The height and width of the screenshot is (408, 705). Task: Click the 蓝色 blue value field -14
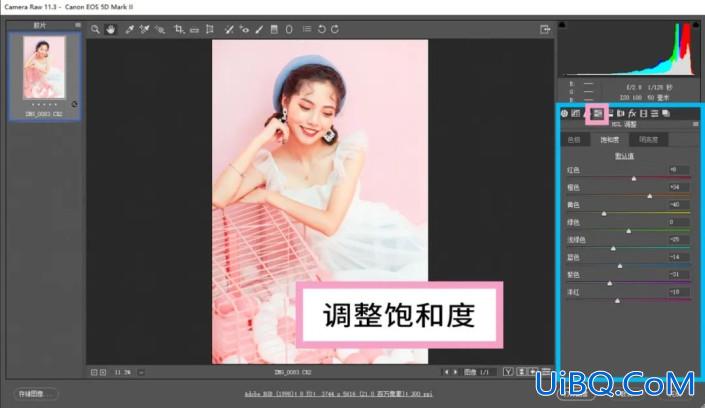(678, 257)
